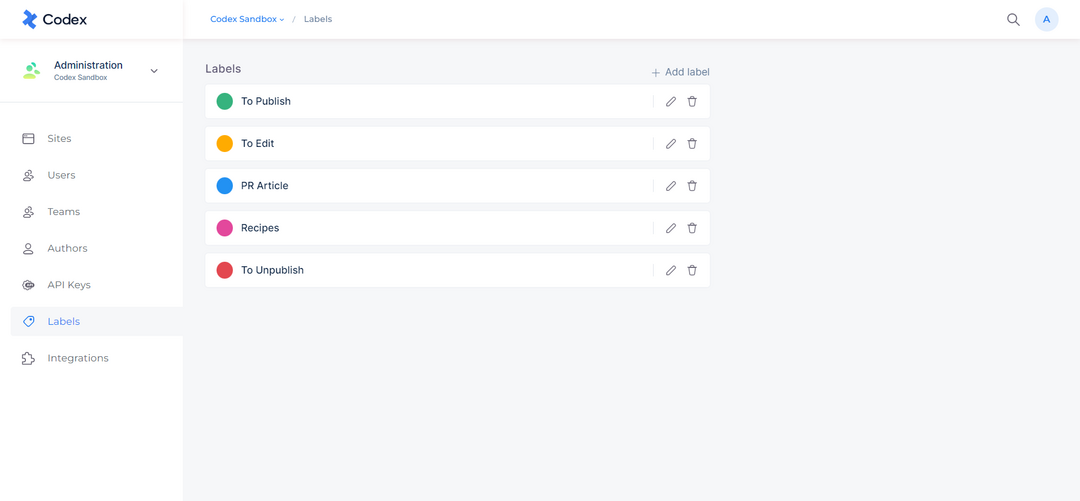Open the Codex Sandbox breadcrumb dropdown
Viewport: 1080px width, 501px height.
click(247, 19)
